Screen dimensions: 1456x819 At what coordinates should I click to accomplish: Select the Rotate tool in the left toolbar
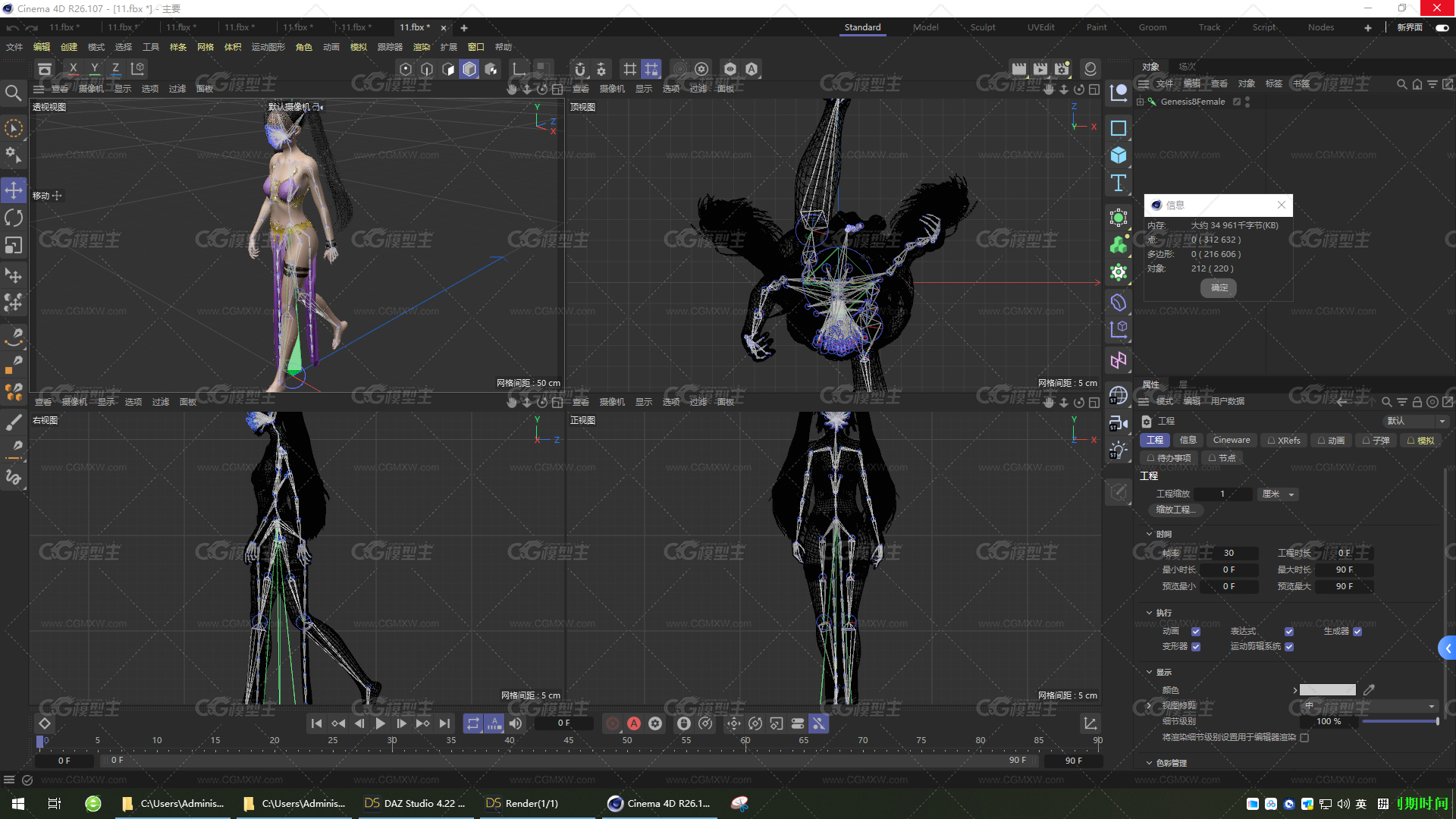click(14, 218)
